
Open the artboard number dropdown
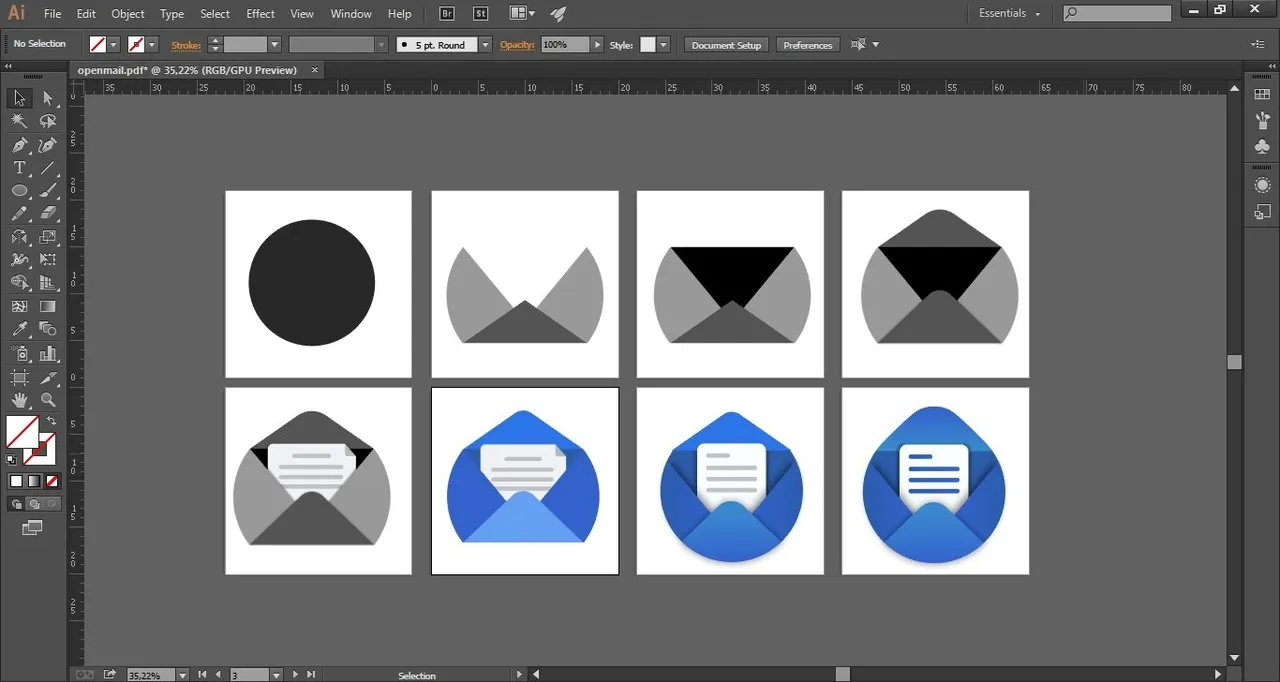(x=276, y=675)
